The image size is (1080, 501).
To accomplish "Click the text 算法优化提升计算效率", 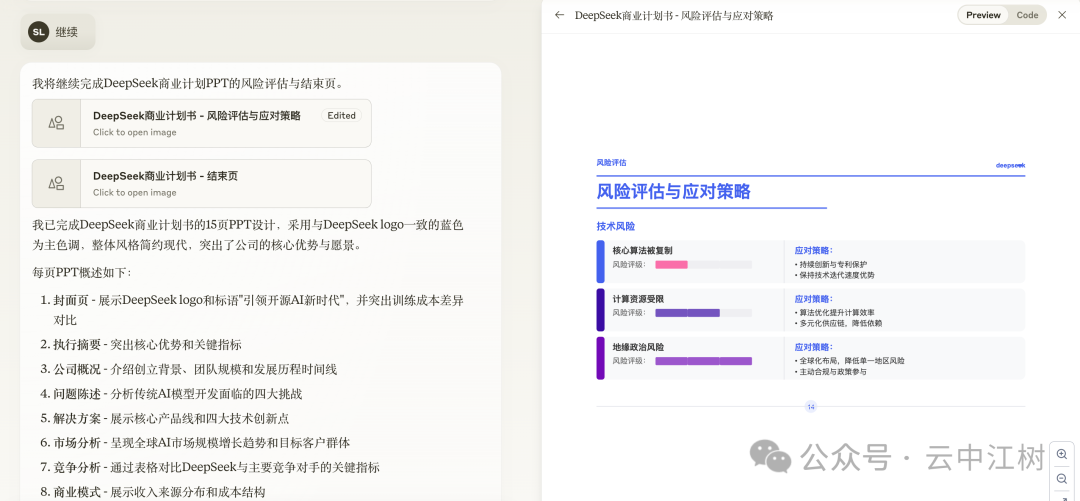I will tap(836, 313).
